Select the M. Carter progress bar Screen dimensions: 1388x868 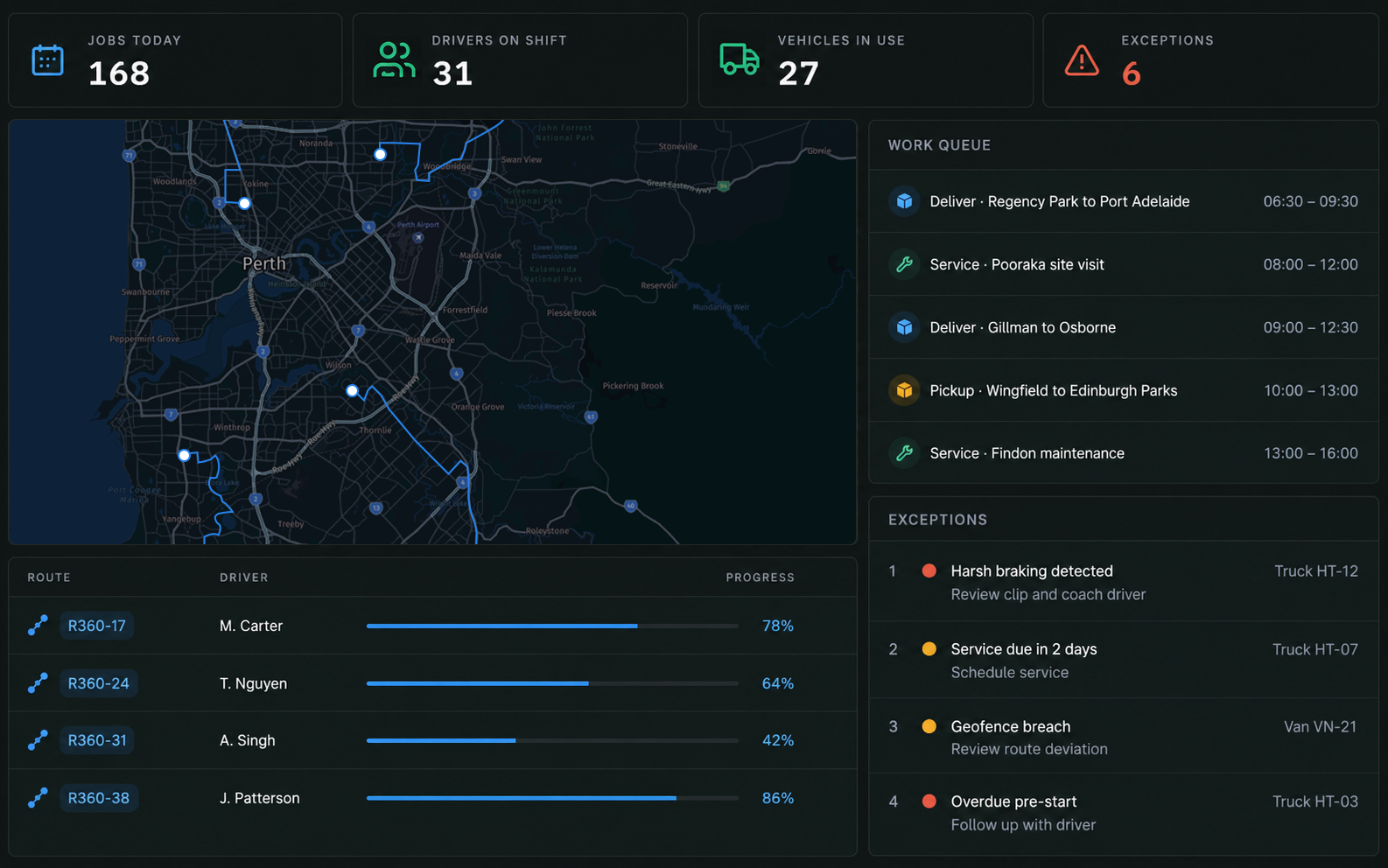coord(552,626)
